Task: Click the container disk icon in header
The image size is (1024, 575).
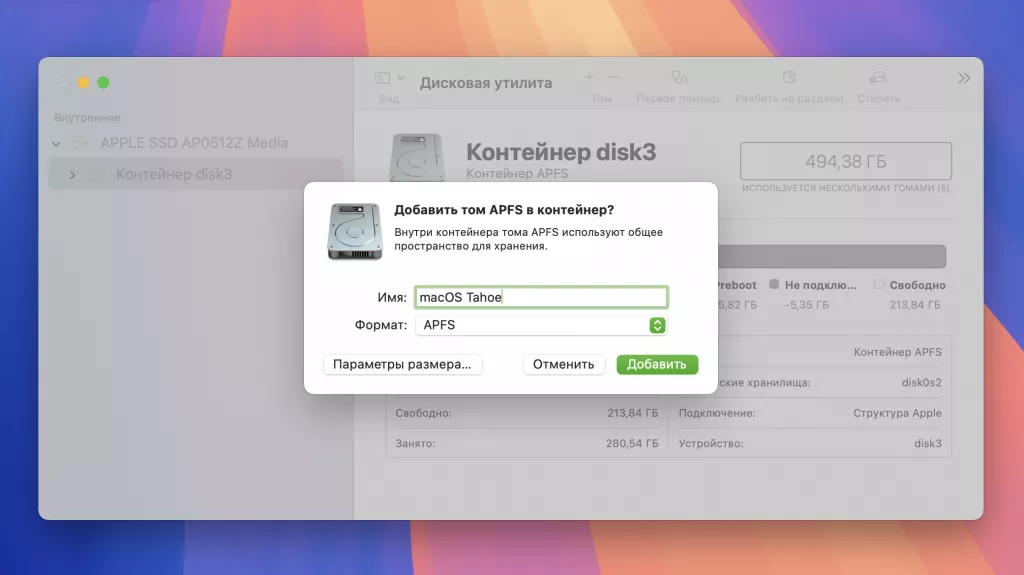Action: tap(417, 157)
